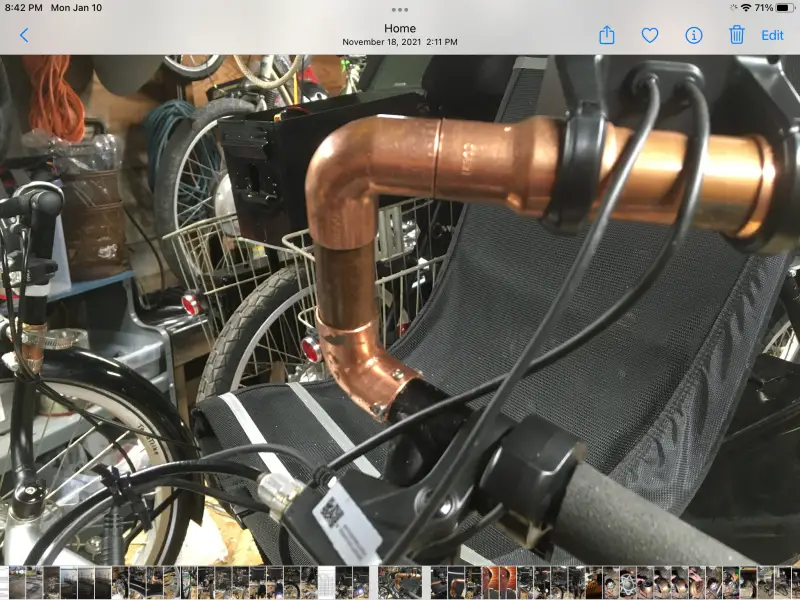Open the Share sheet for this photo

point(607,35)
